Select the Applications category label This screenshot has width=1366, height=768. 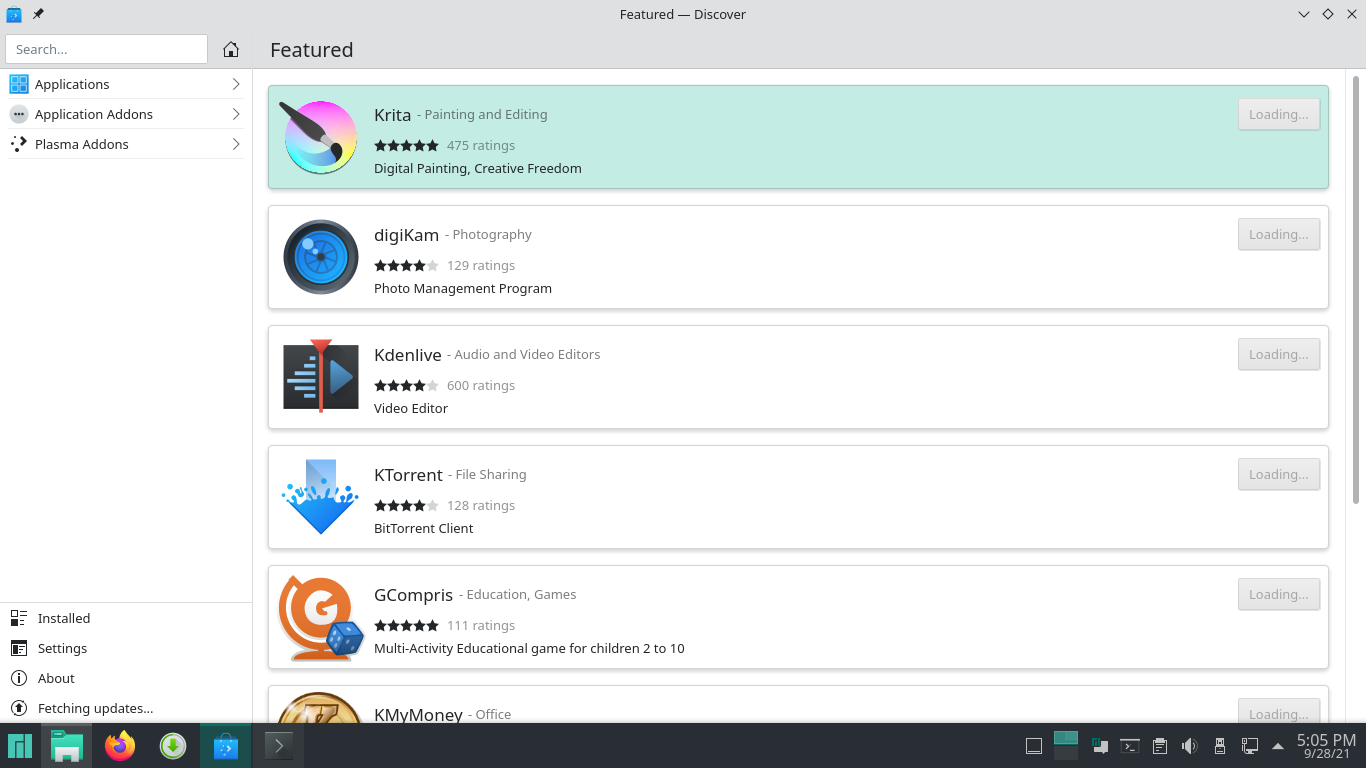pos(72,84)
